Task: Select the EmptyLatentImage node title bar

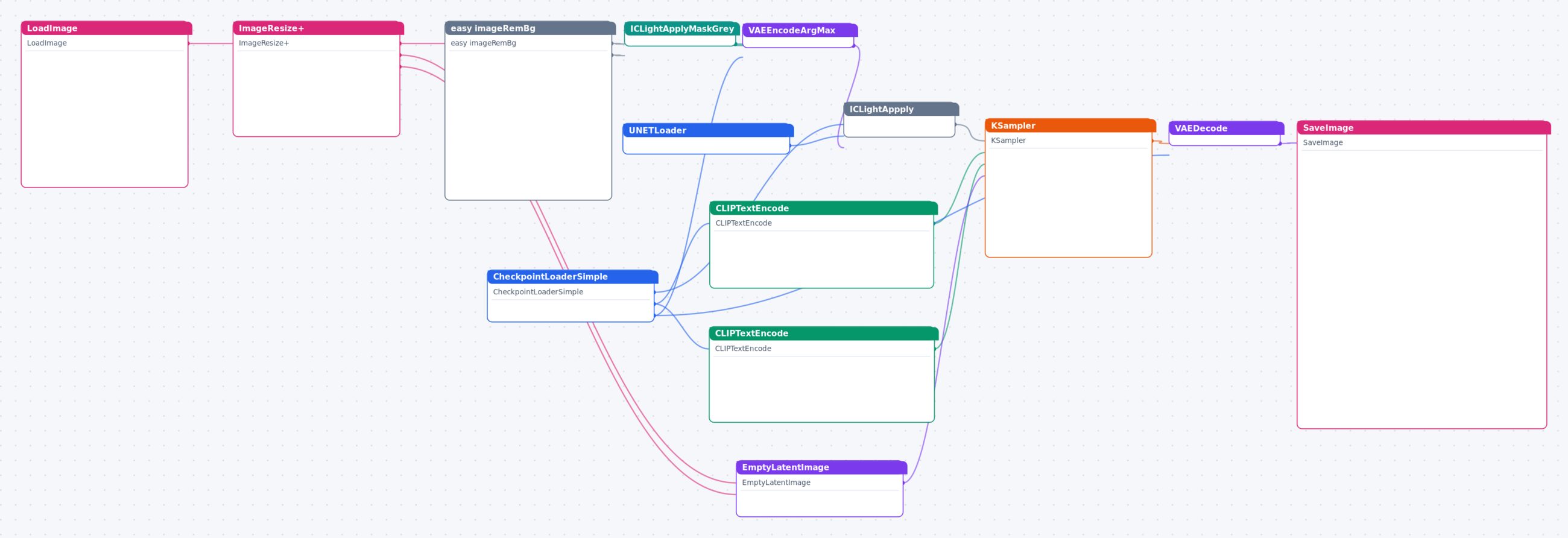Action: [x=821, y=467]
